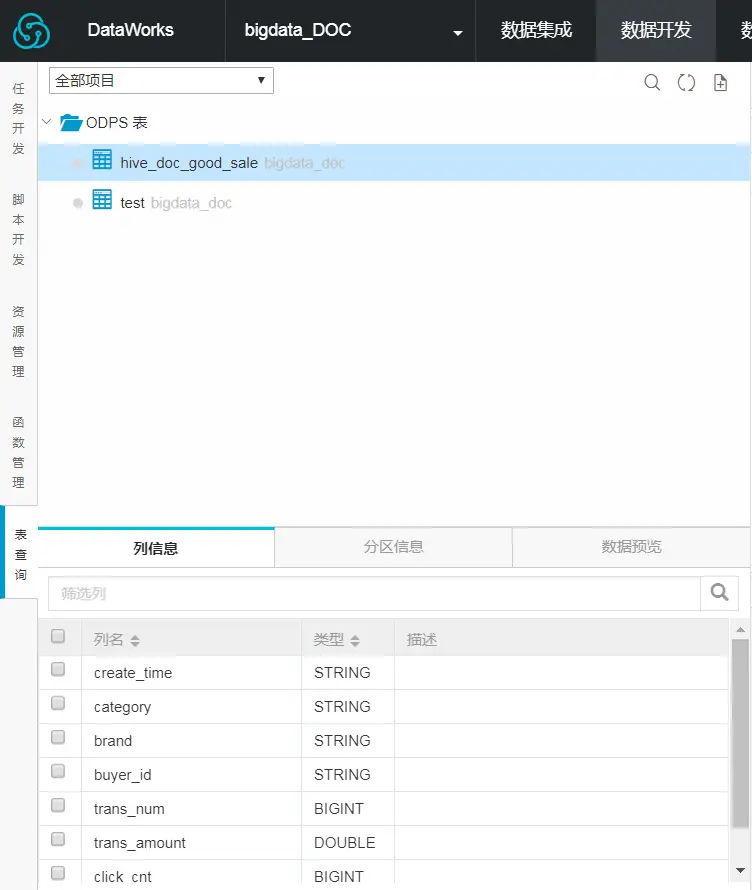Switch to the 列信息 tab
752x890 pixels.
(x=156, y=548)
